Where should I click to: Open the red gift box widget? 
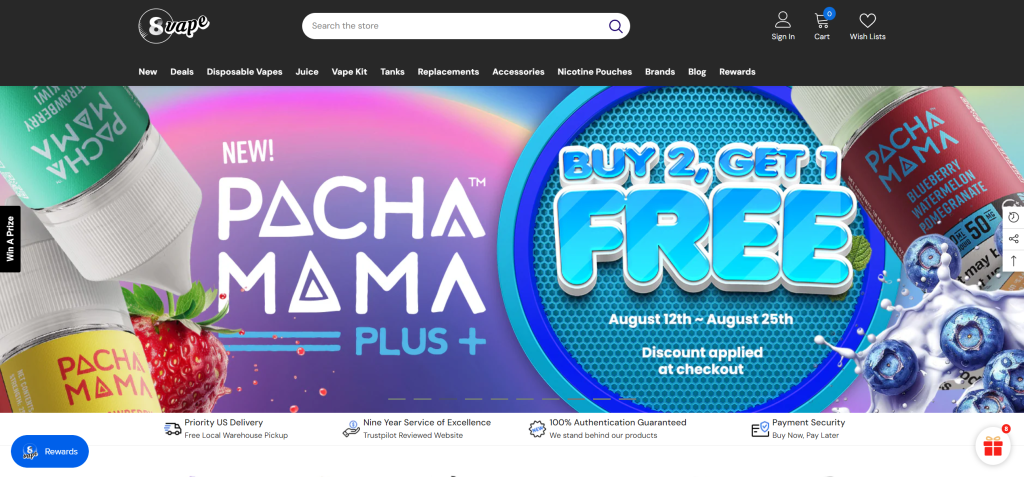click(x=993, y=446)
